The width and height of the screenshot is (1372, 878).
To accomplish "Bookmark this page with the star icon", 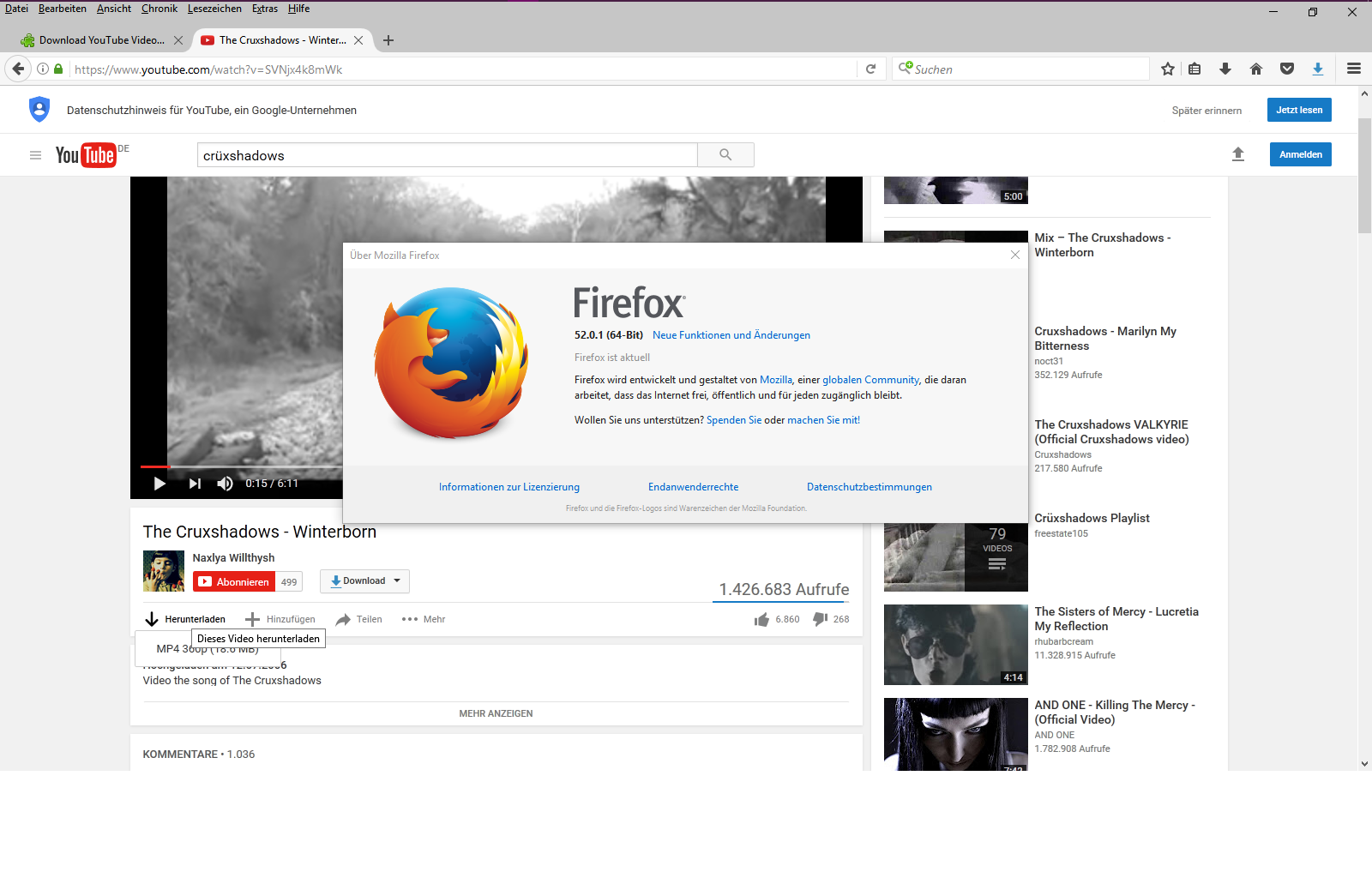I will (x=1168, y=69).
